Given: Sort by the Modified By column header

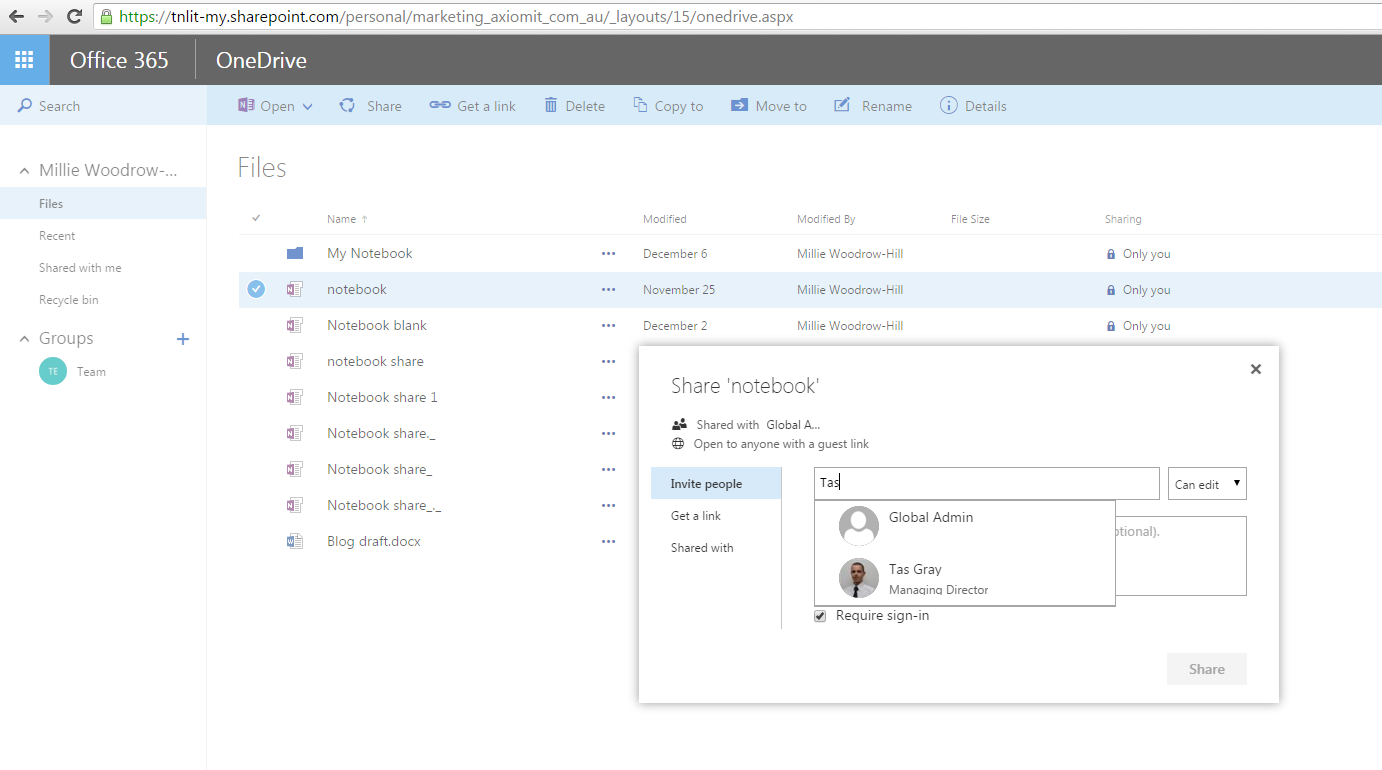Looking at the screenshot, I should pyautogui.click(x=826, y=219).
